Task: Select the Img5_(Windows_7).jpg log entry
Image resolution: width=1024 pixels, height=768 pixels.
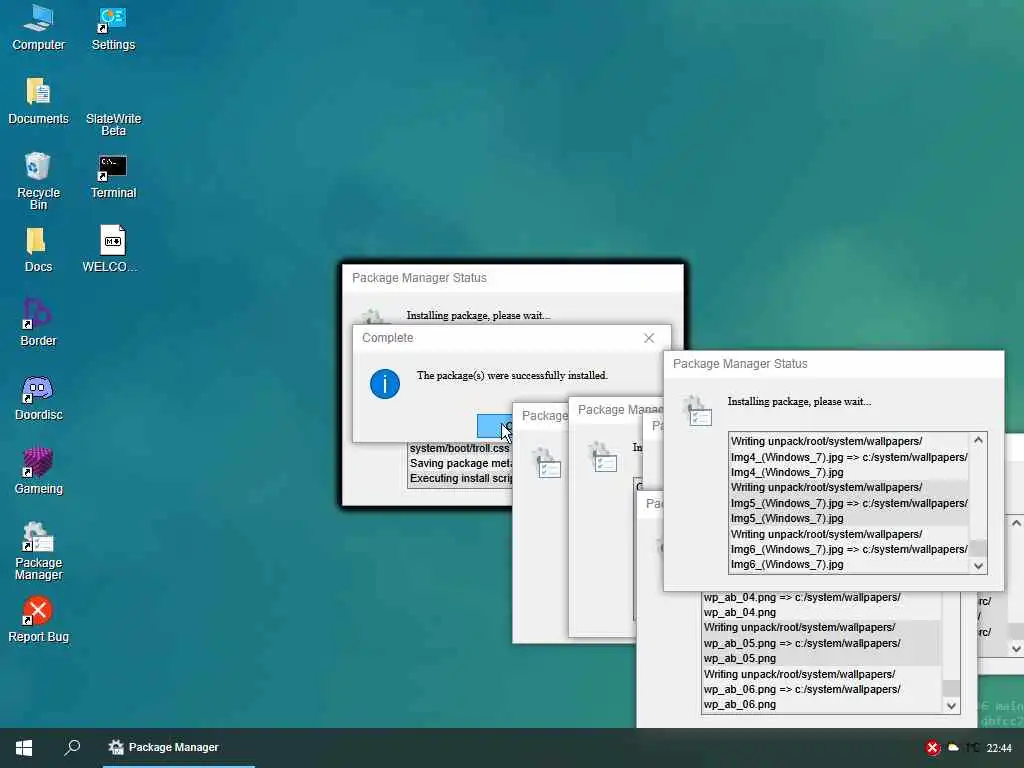Action: (x=848, y=503)
